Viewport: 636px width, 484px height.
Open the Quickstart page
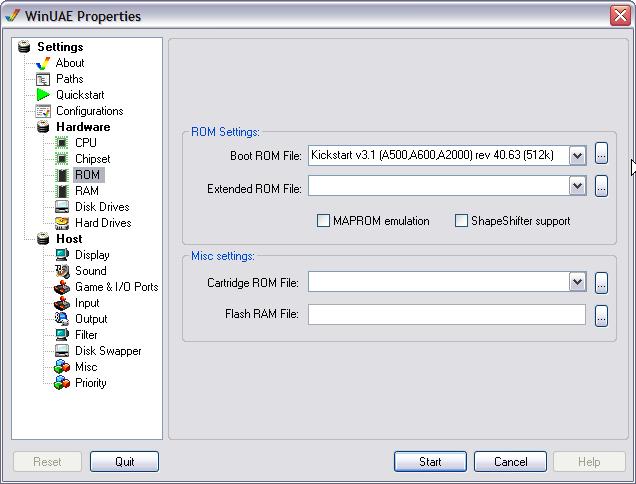click(80, 95)
